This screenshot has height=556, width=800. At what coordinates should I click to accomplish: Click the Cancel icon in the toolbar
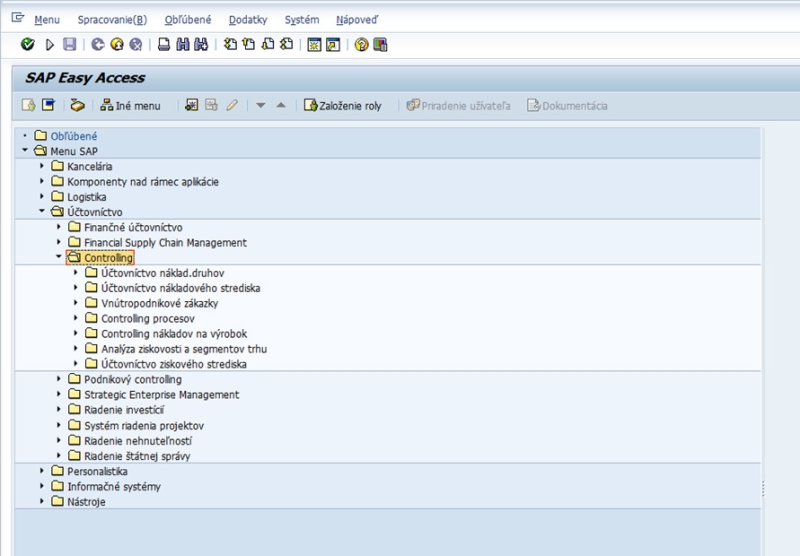coord(136,45)
